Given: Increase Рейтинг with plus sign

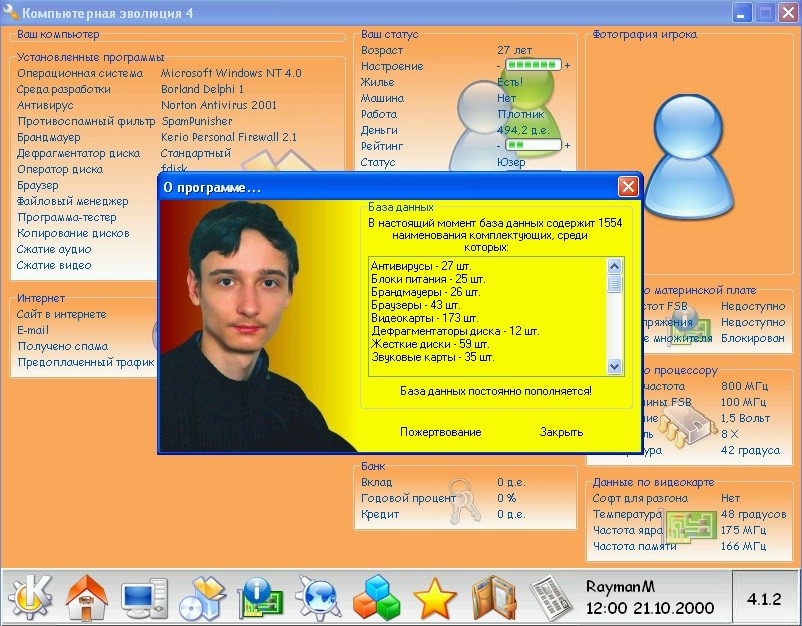Looking at the screenshot, I should [x=567, y=146].
